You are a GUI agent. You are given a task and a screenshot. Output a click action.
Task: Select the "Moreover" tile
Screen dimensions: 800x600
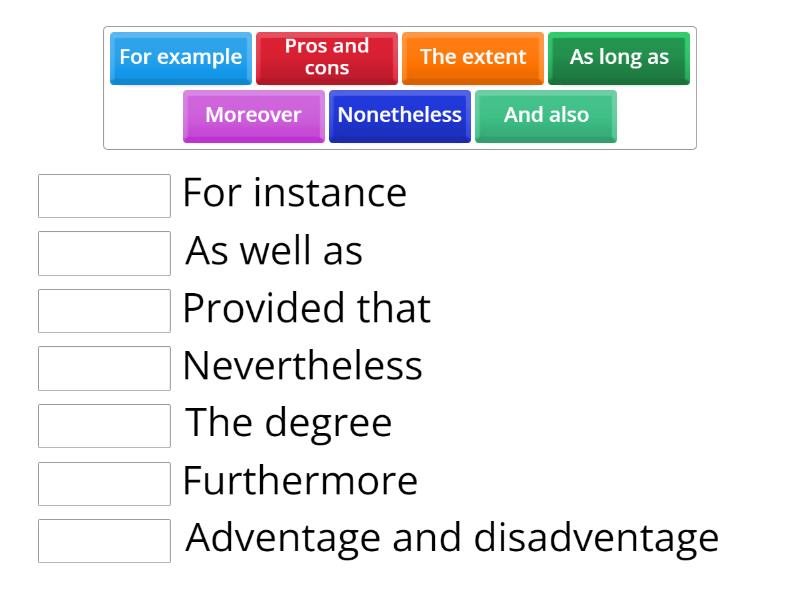[x=253, y=116]
